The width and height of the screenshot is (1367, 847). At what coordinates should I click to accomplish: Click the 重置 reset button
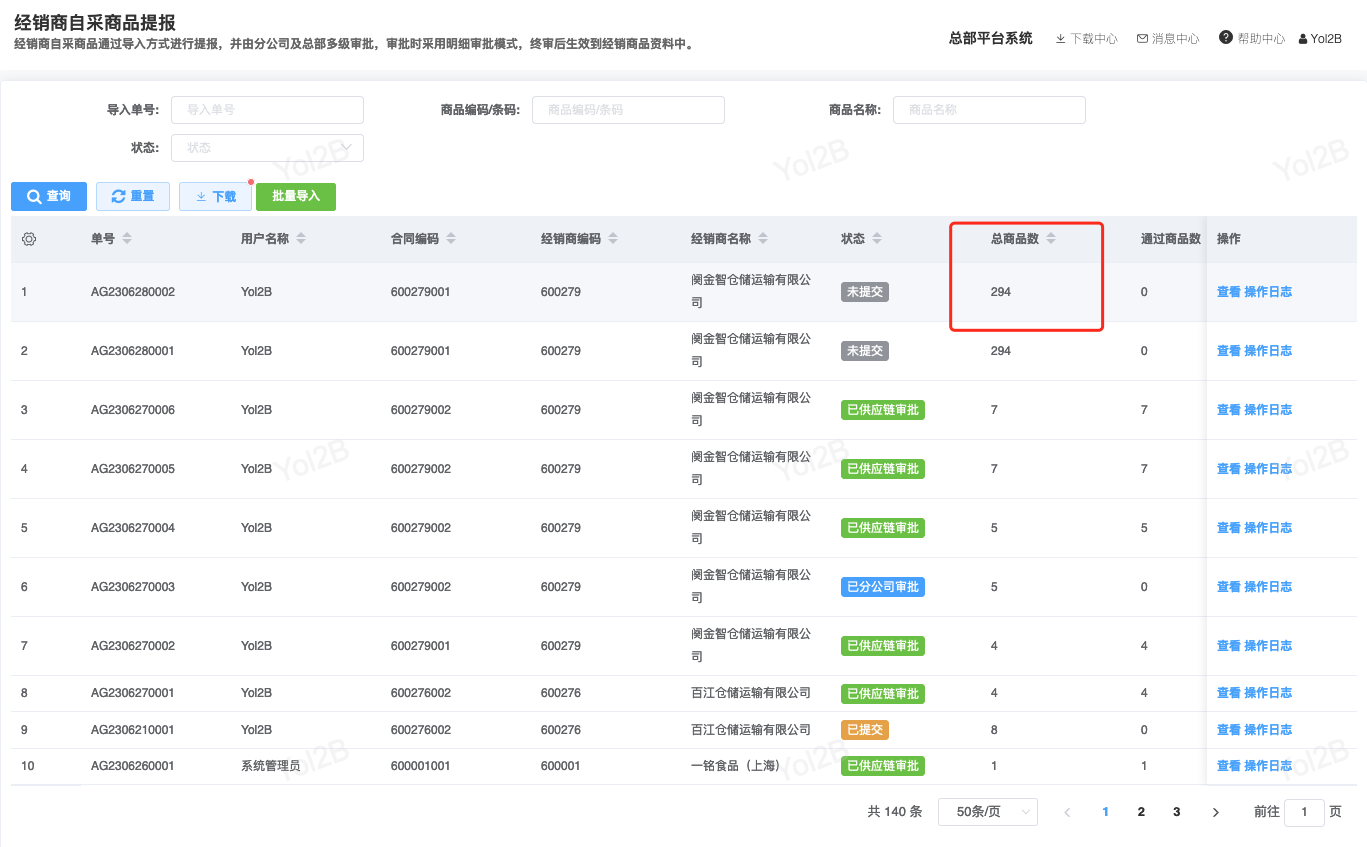point(133,197)
